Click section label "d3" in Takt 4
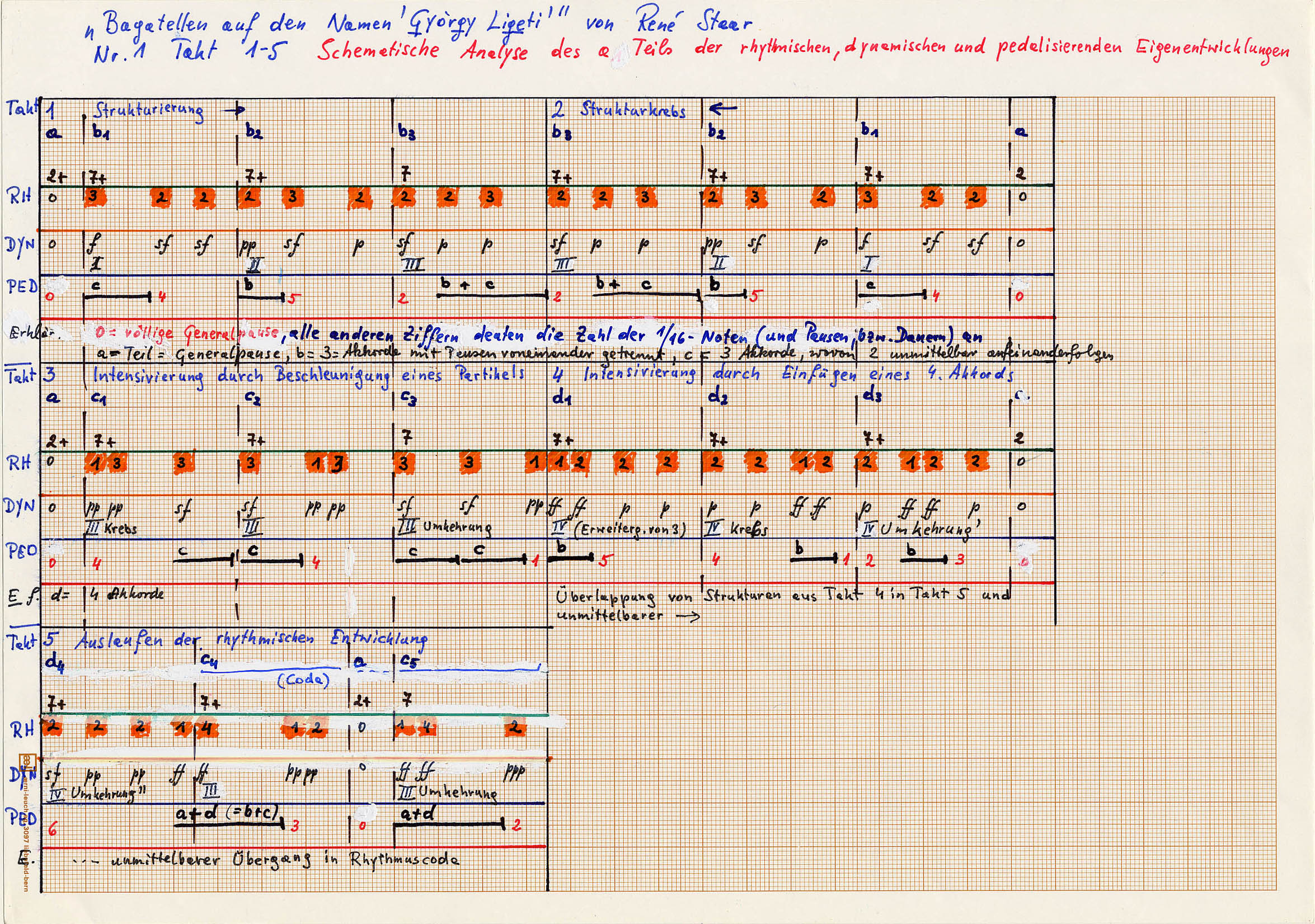Image resolution: width=1315 pixels, height=924 pixels. [x=872, y=394]
